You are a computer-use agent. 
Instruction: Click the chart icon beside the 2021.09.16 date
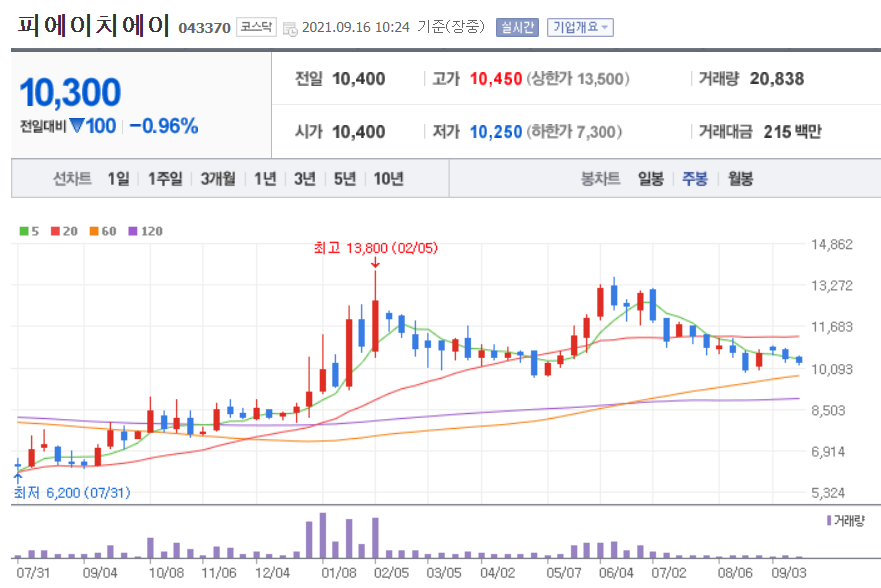click(291, 28)
